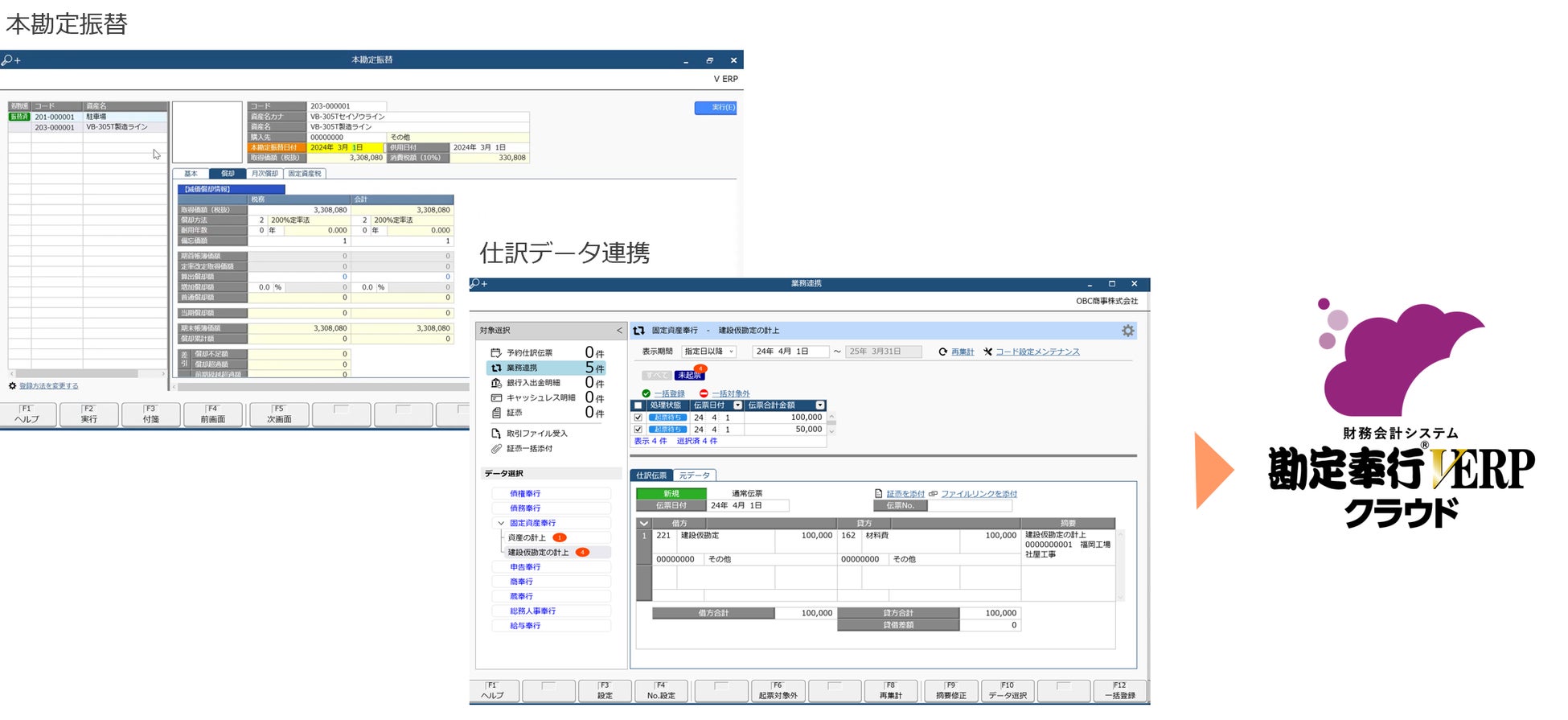This screenshot has width=1568, height=720.
Task: Open the 登録方法を変更する link
Action: 49,386
